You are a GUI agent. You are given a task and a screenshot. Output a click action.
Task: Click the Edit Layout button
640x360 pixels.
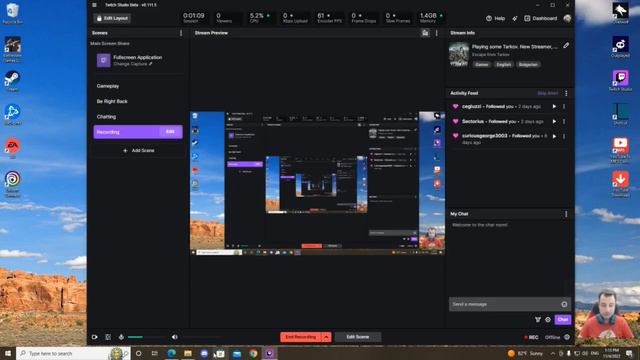(x=112, y=18)
